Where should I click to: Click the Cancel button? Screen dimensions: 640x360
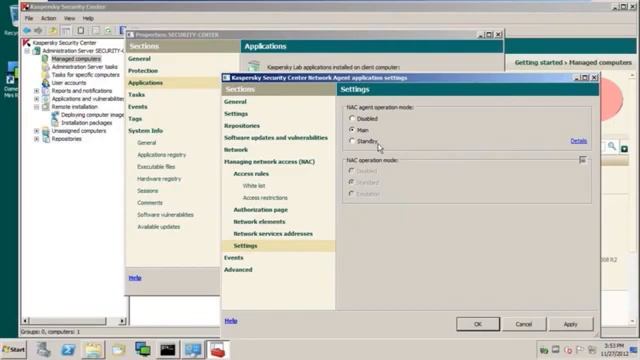click(524, 324)
